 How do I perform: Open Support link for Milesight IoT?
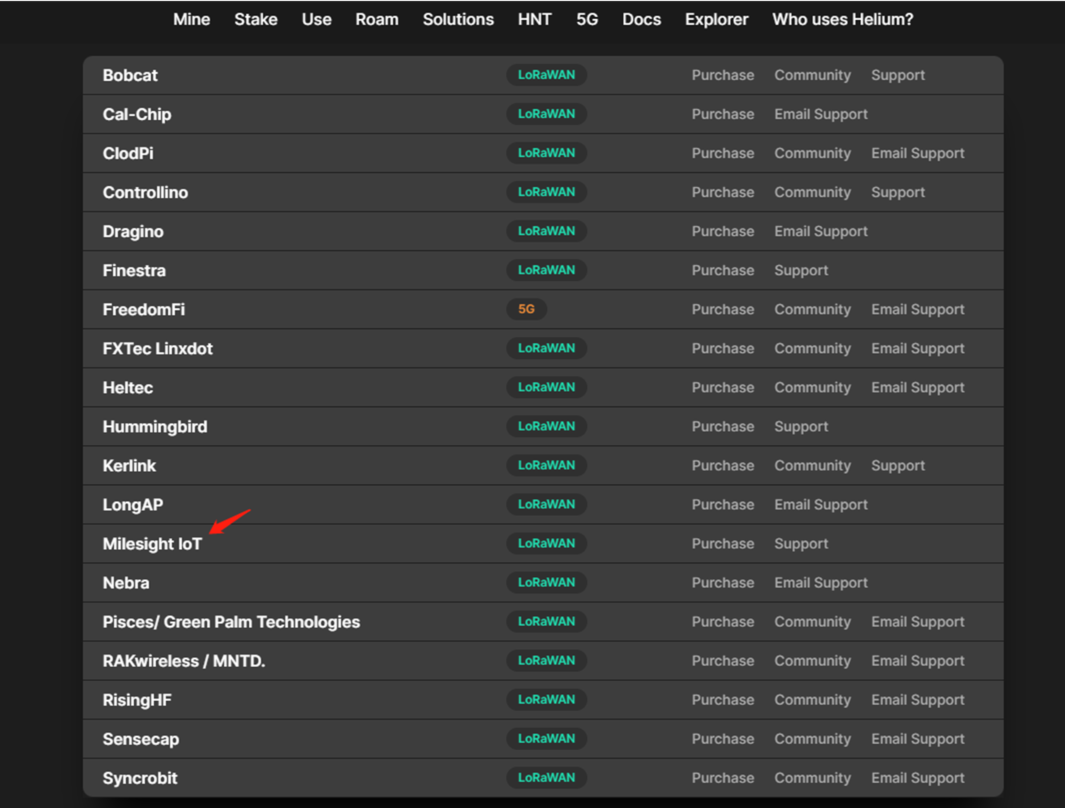[801, 544]
